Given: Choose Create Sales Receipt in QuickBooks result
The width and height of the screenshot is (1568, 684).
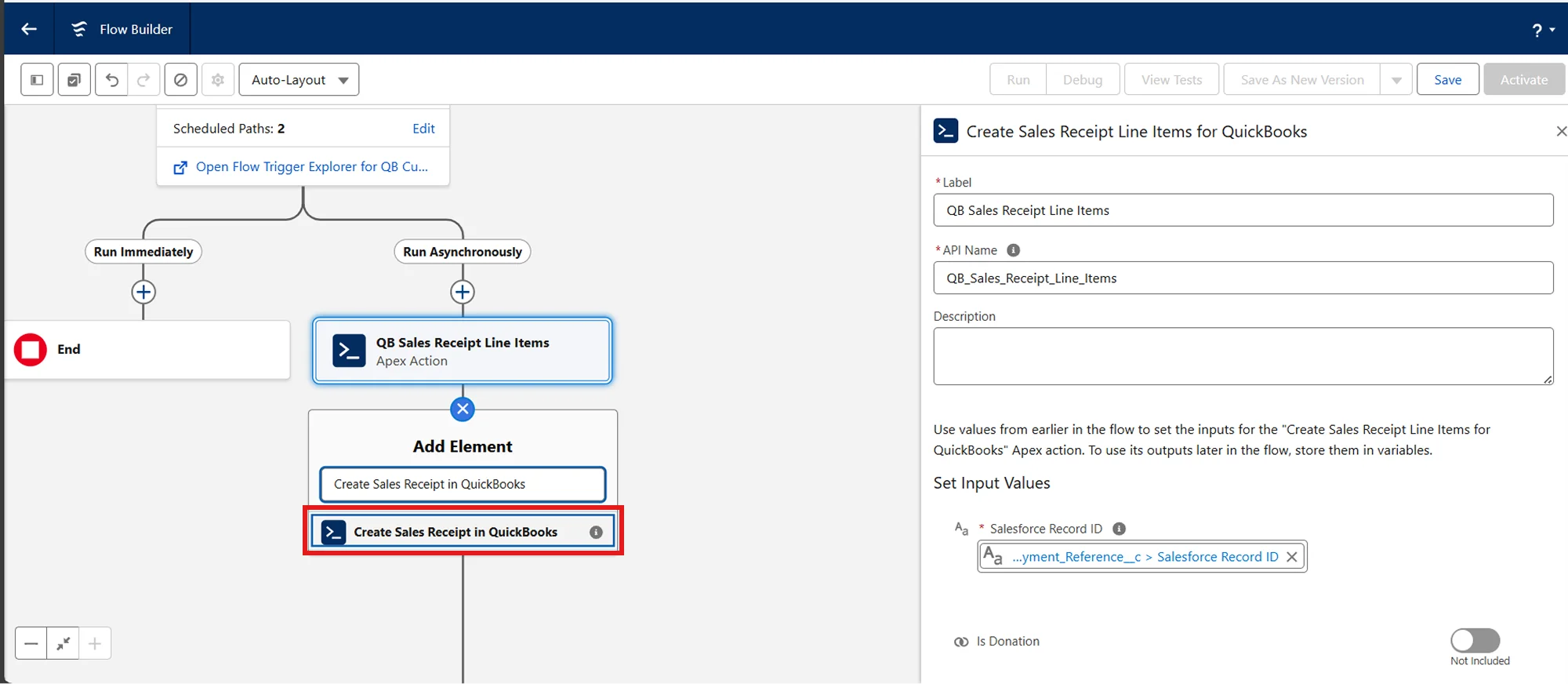Looking at the screenshot, I should click(463, 532).
